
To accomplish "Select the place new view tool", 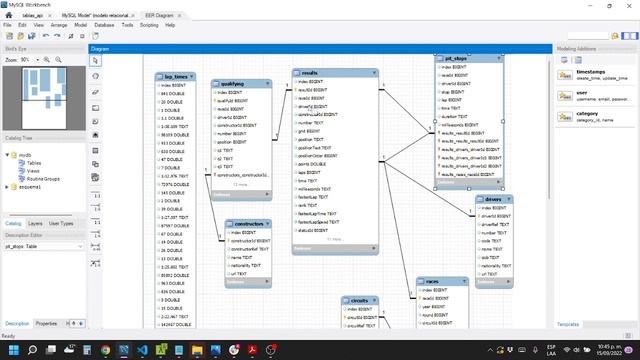I will pyautogui.click(x=95, y=164).
